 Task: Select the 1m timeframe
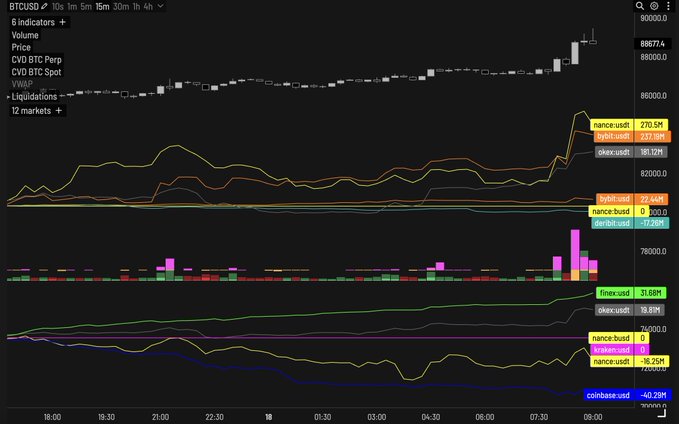click(x=72, y=6)
